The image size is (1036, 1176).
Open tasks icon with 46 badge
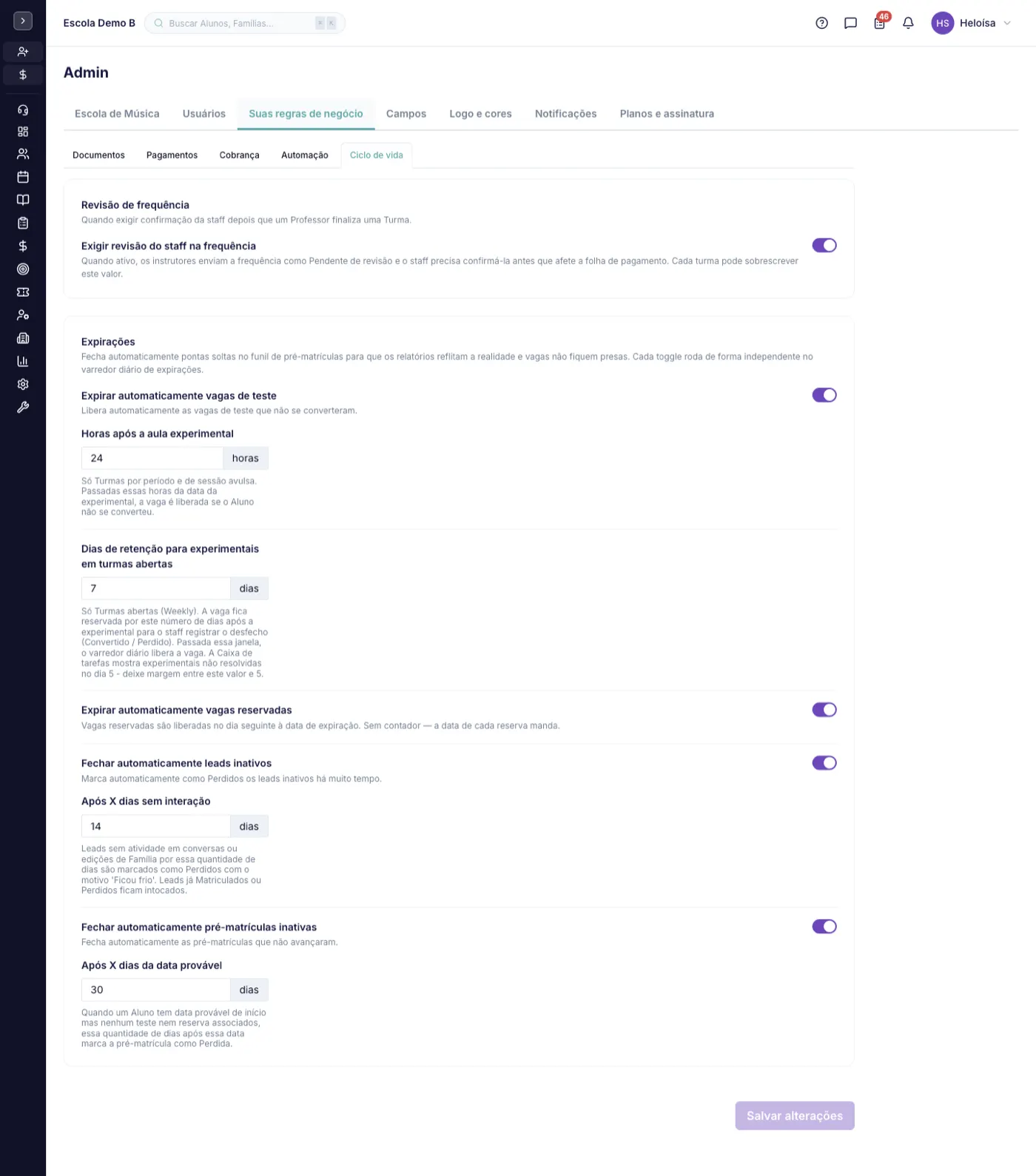[x=880, y=22]
